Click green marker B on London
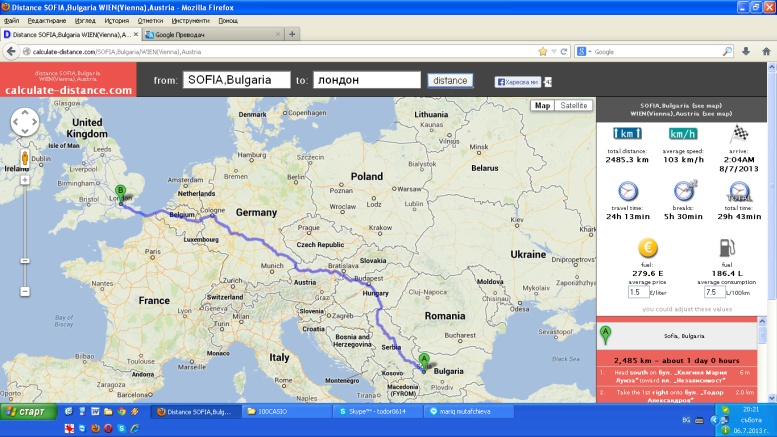 point(120,192)
